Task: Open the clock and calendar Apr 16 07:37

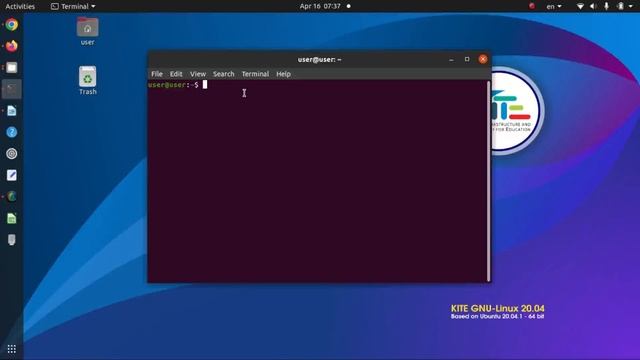Action: [320, 6]
